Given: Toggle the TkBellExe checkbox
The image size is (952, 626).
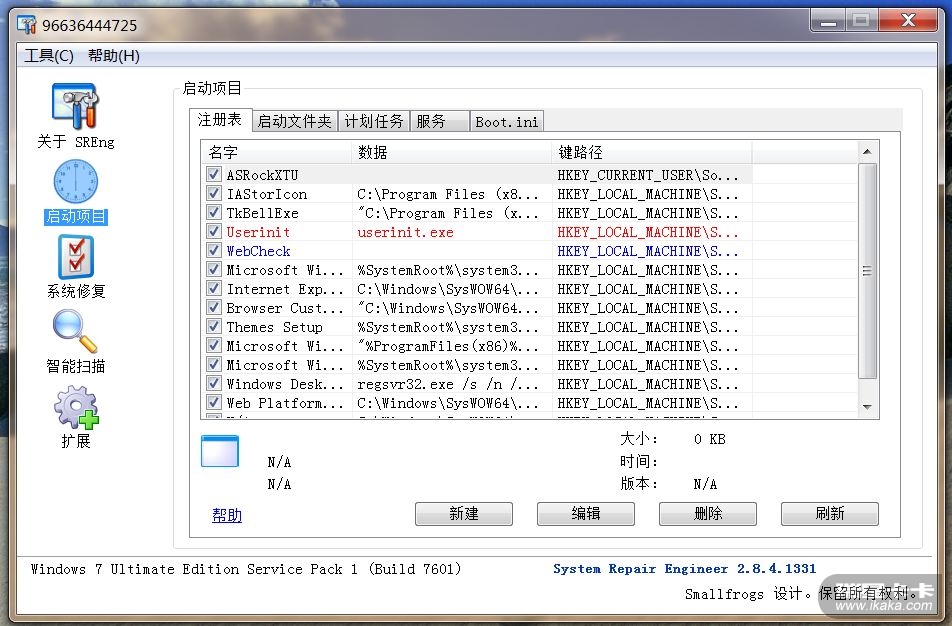Looking at the screenshot, I should click(x=213, y=213).
